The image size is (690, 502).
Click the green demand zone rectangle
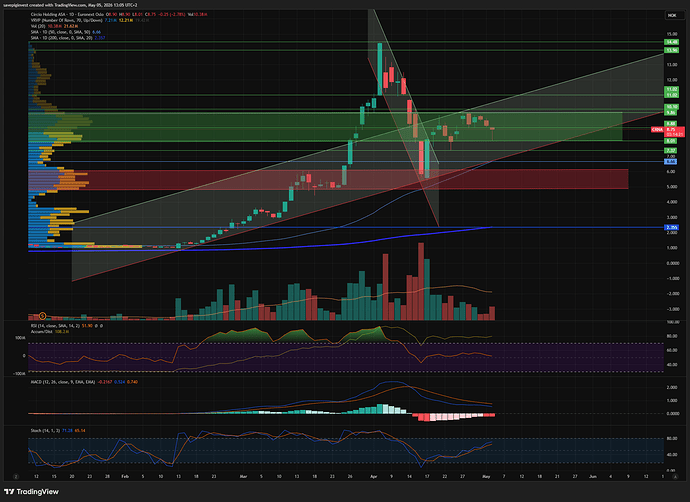(326, 127)
